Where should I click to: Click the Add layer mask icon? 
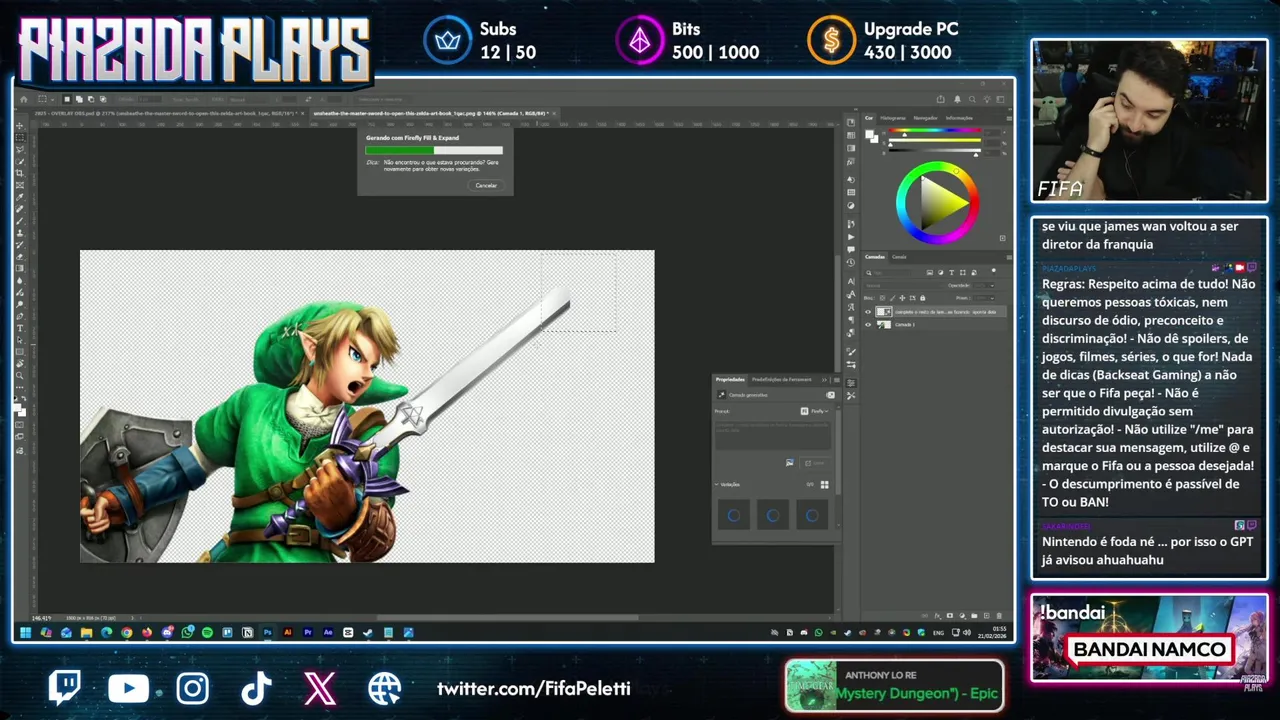[950, 616]
